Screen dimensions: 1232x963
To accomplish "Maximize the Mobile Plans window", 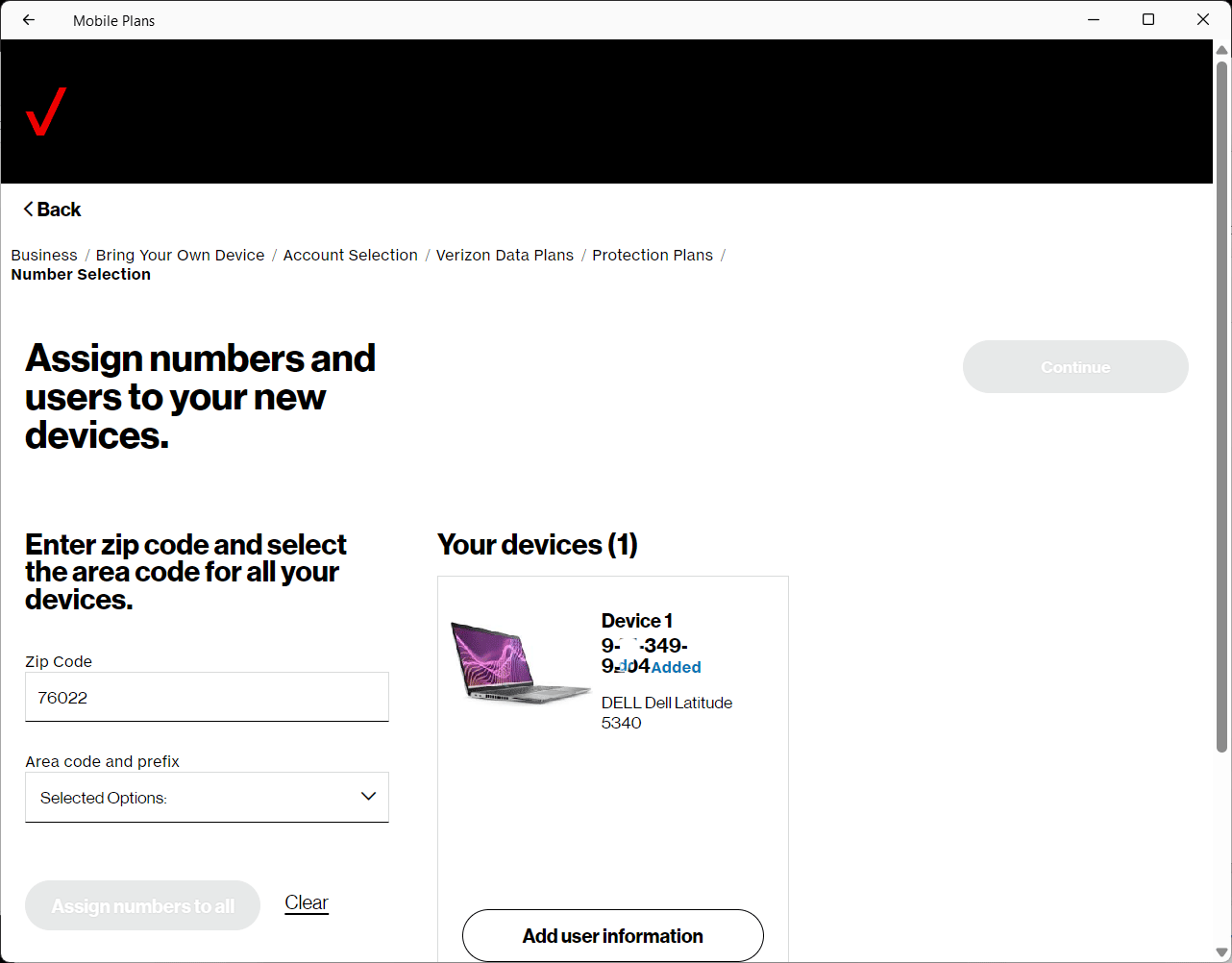I will click(1148, 20).
